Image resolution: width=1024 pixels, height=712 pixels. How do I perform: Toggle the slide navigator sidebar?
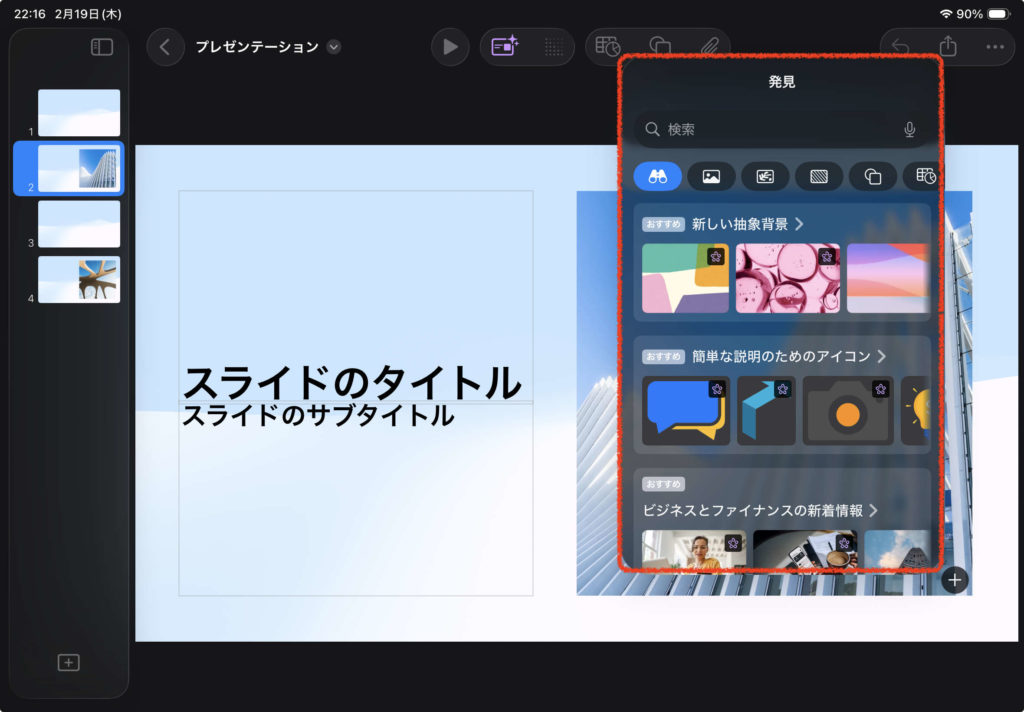(102, 47)
